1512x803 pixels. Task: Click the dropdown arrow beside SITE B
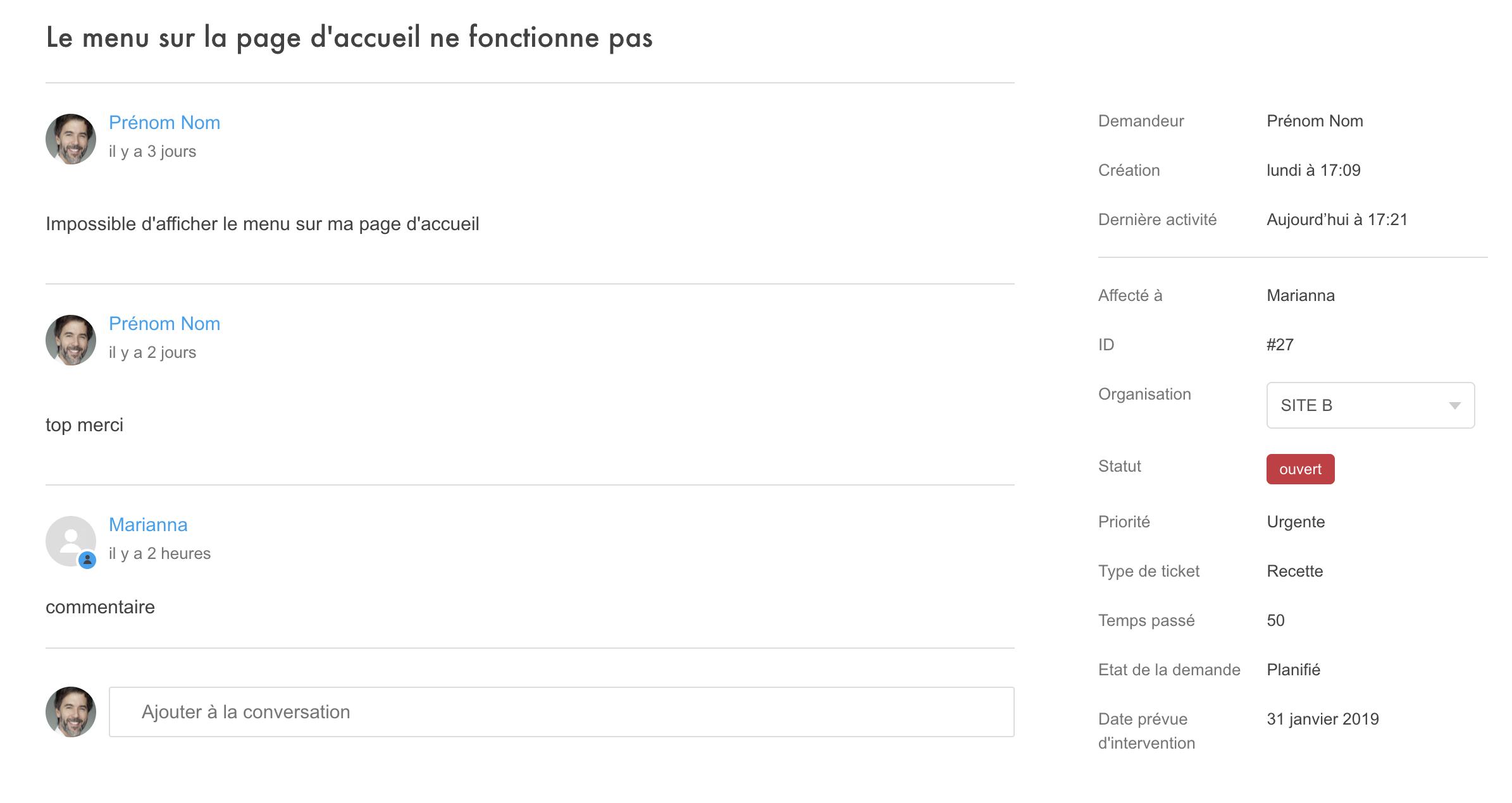(x=1455, y=405)
